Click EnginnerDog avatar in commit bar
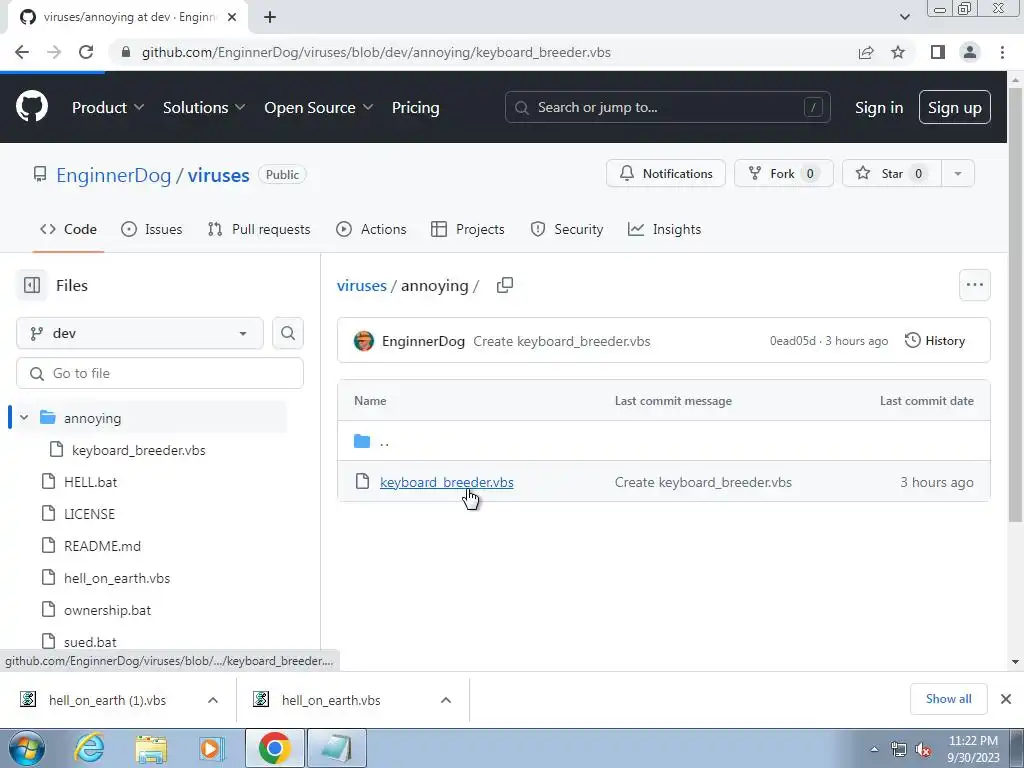 (364, 341)
